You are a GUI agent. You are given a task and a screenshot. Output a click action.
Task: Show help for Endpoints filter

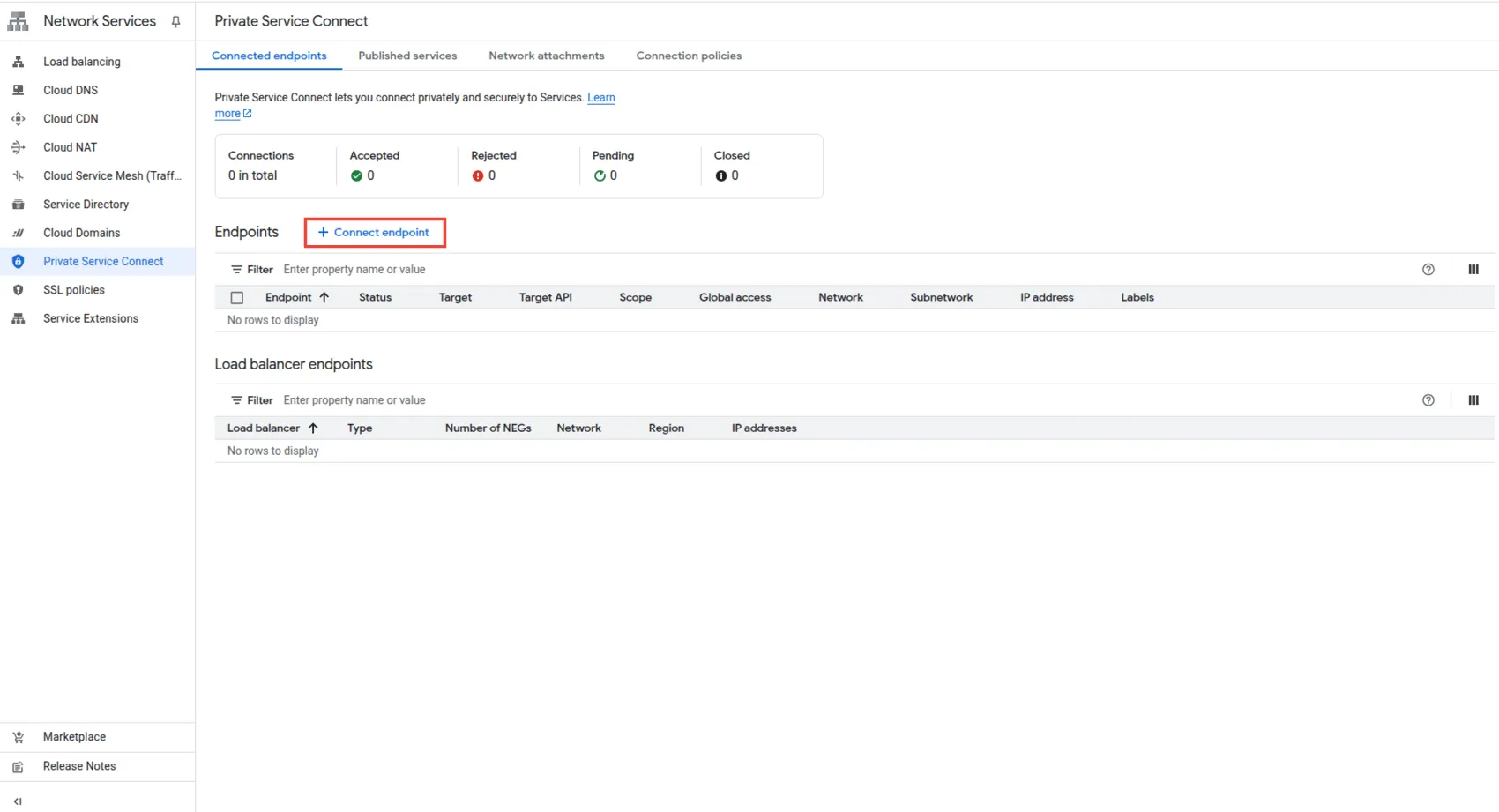click(x=1428, y=270)
